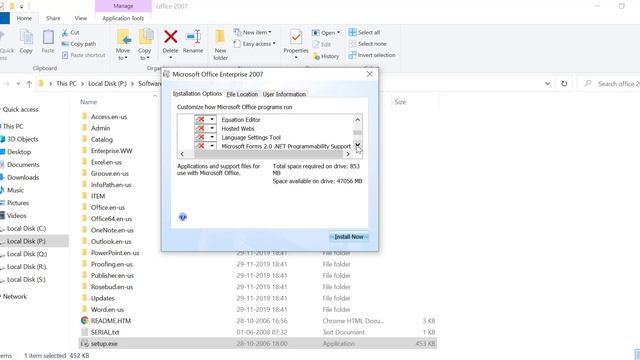Click the New folder icon
Viewport: 640px width, 360px height.
coord(220,37)
